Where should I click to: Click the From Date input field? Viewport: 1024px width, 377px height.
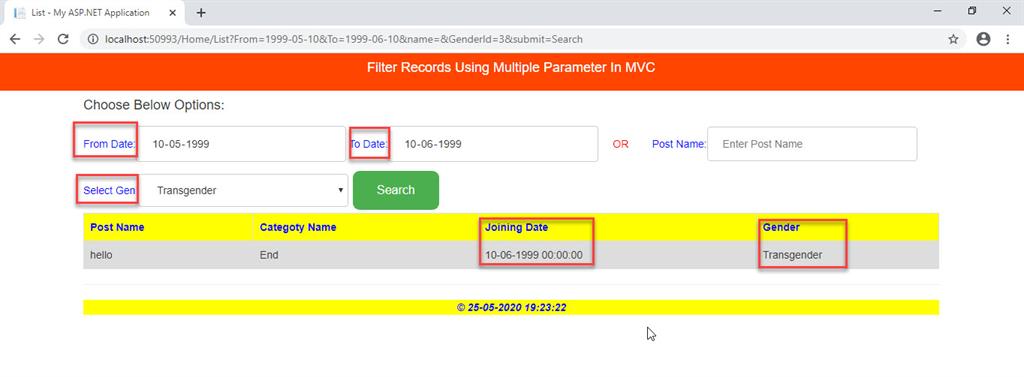point(240,144)
